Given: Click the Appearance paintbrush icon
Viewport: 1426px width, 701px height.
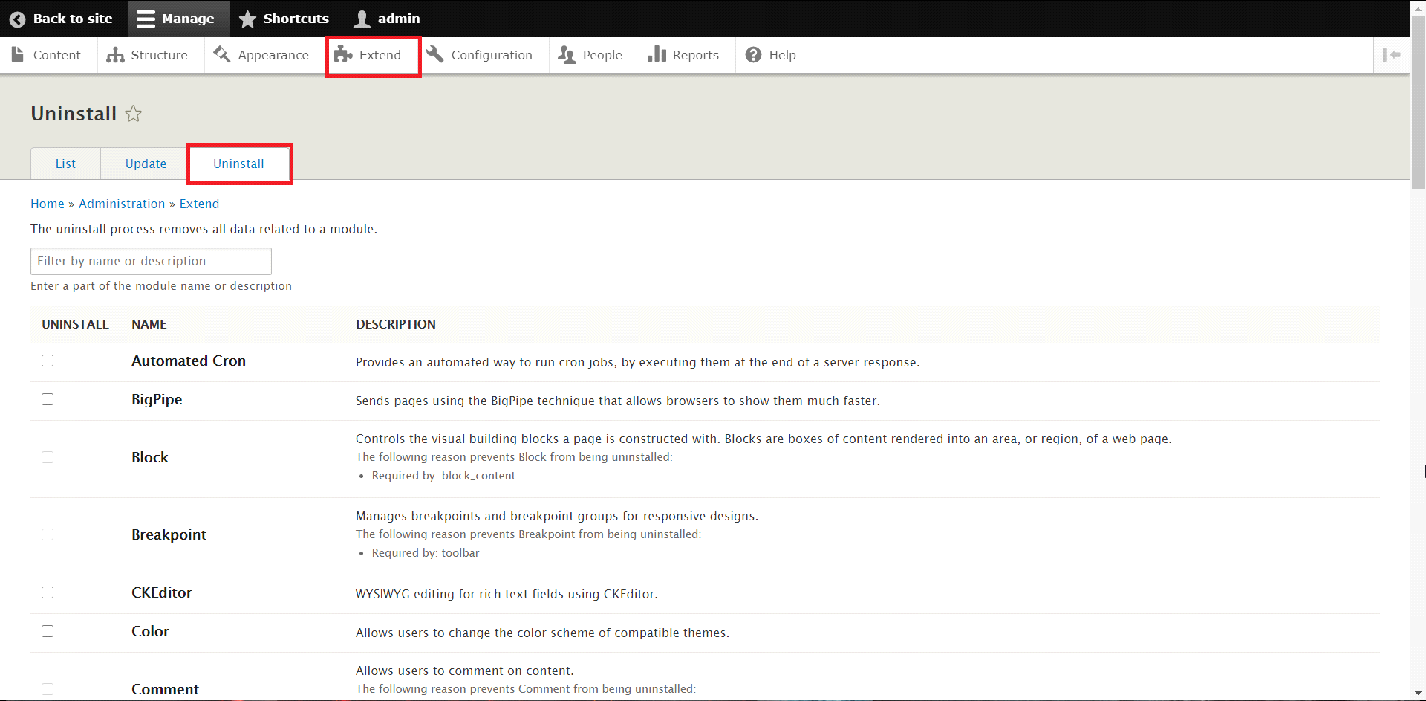Looking at the screenshot, I should [x=222, y=55].
